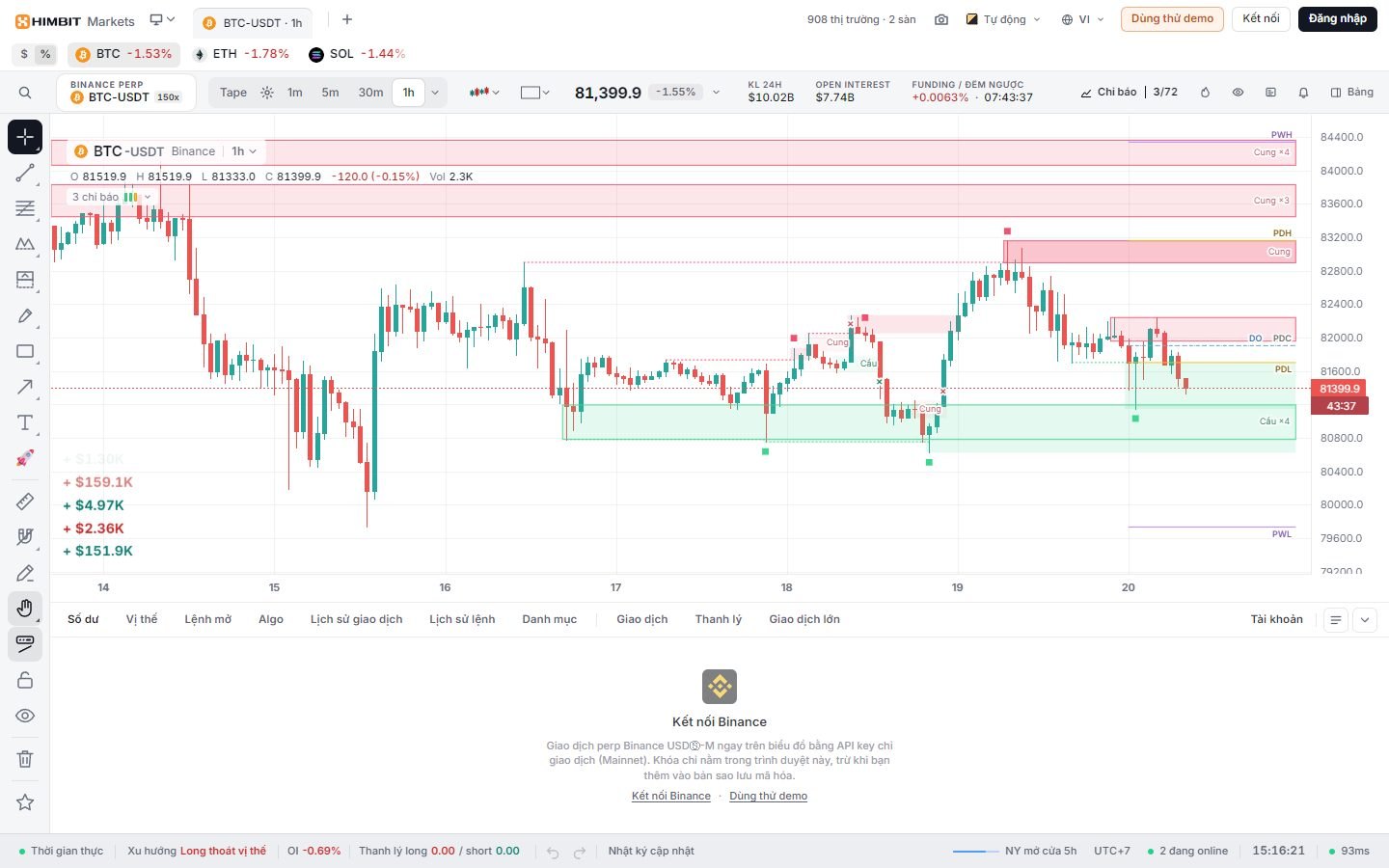Open the symbol search magnifier

(x=25, y=93)
